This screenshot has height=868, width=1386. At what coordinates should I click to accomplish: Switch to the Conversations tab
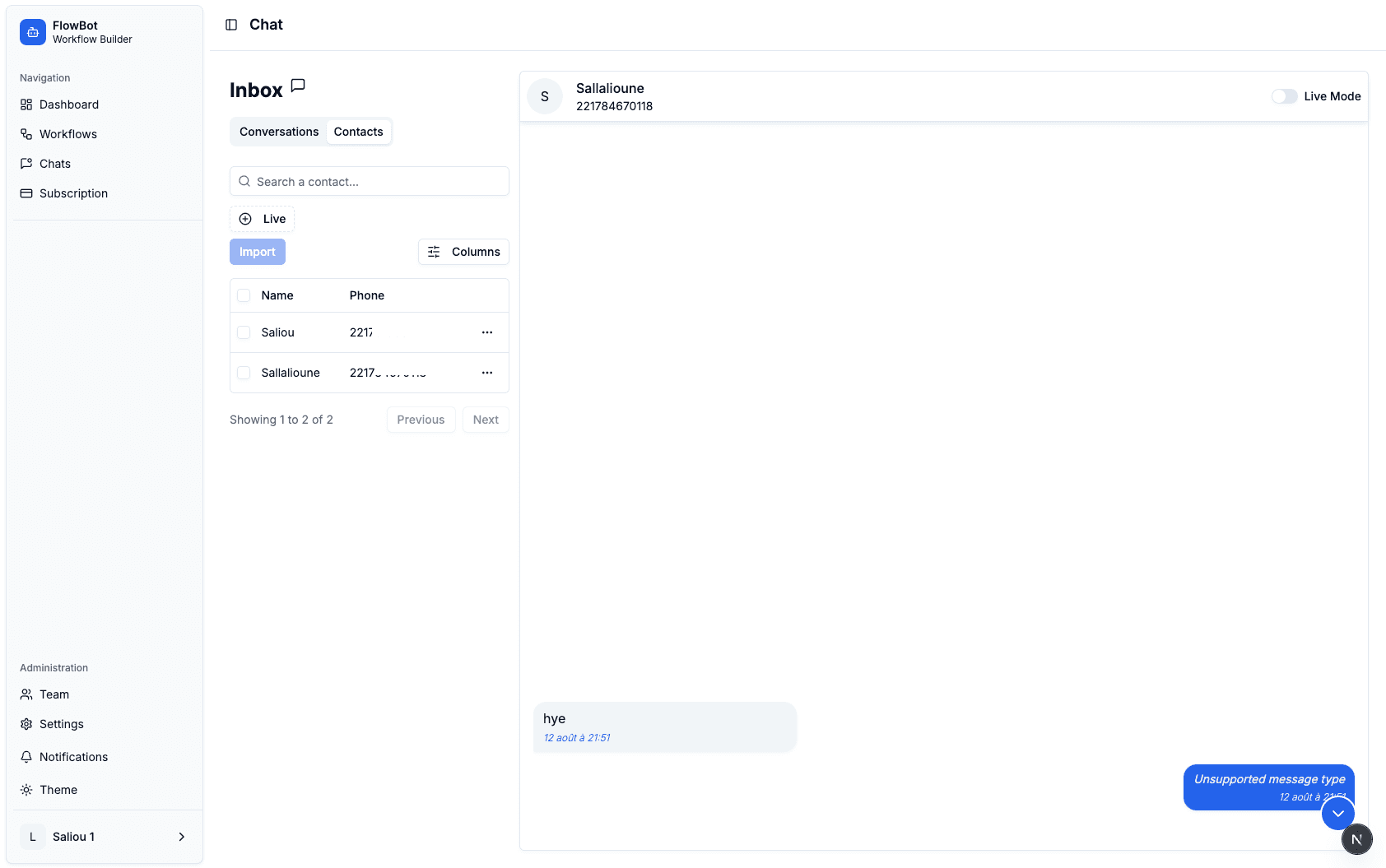[279, 132]
